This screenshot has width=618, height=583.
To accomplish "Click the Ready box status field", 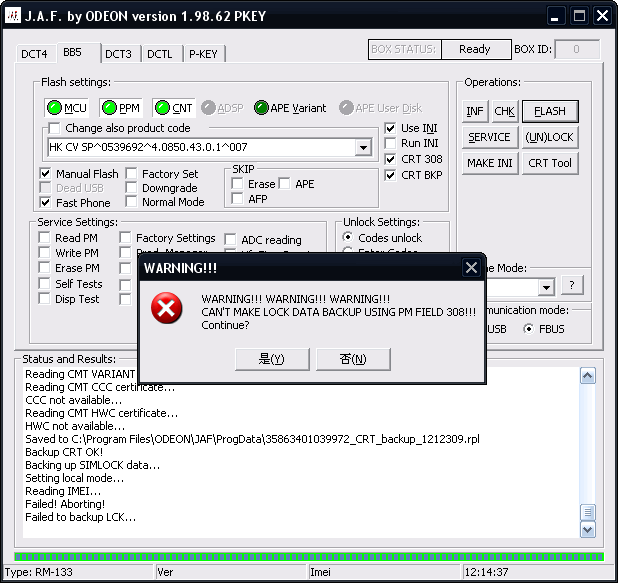I will click(x=476, y=49).
